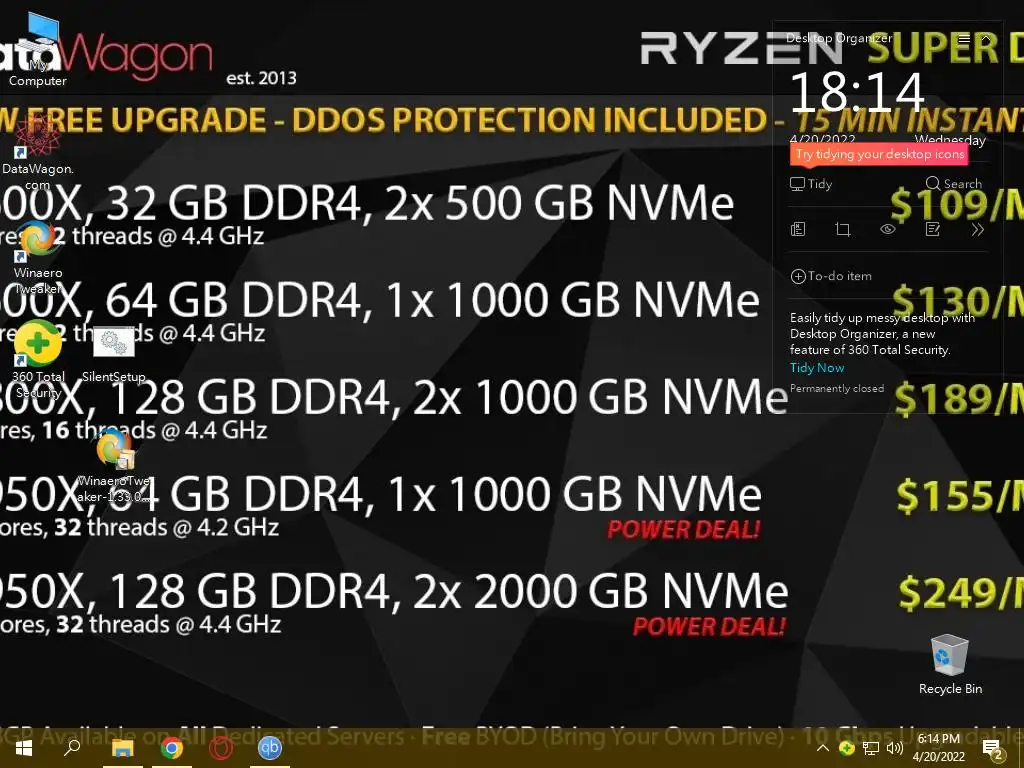Open the volume control tray icon
1024x768 pixels.
click(895, 748)
